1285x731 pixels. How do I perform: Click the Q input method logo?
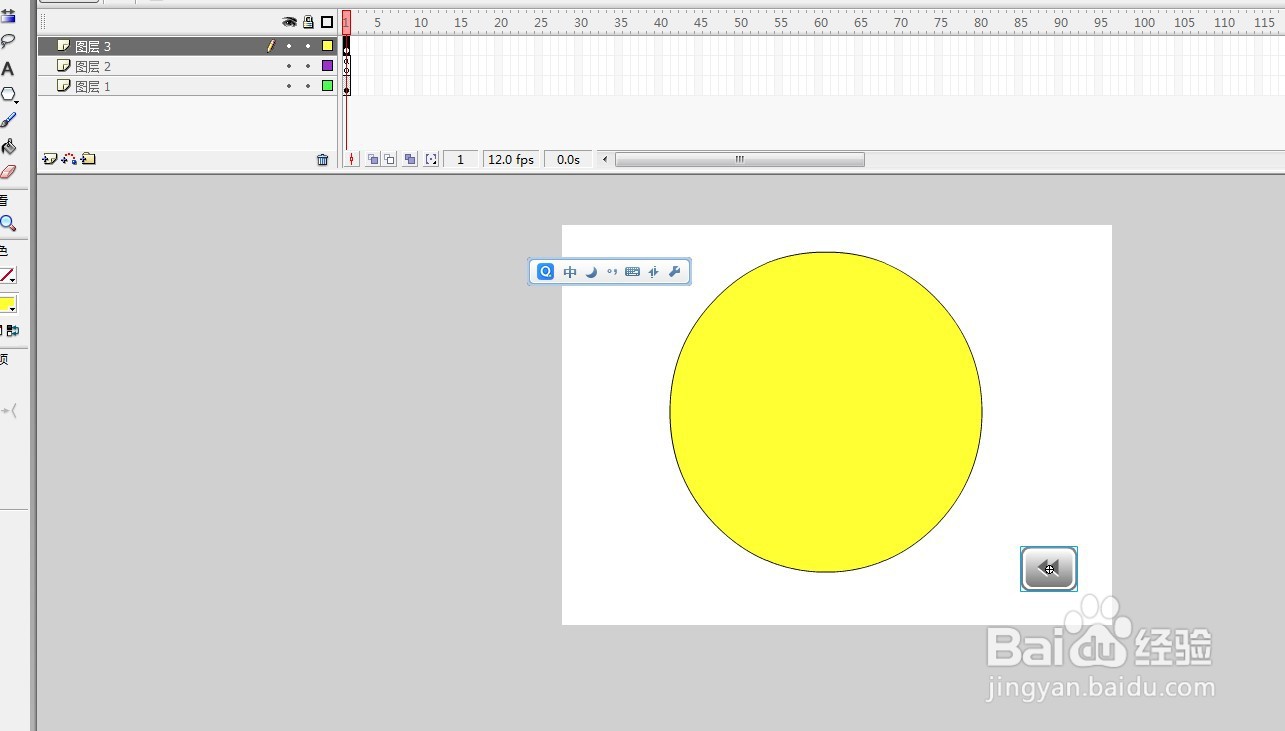[545, 271]
